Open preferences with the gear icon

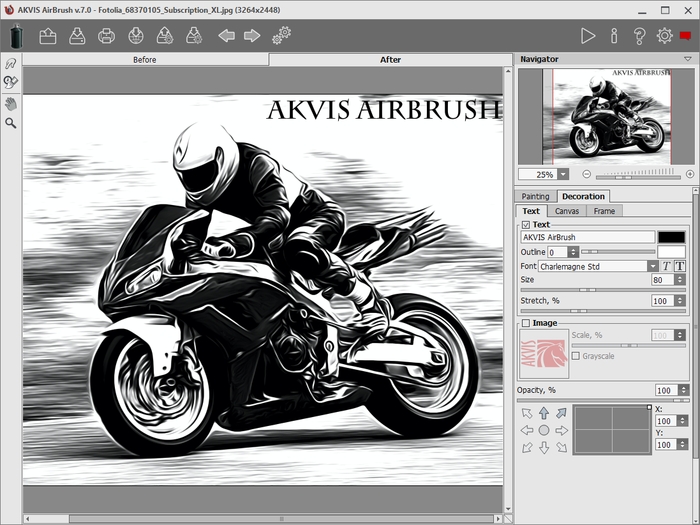pos(665,36)
